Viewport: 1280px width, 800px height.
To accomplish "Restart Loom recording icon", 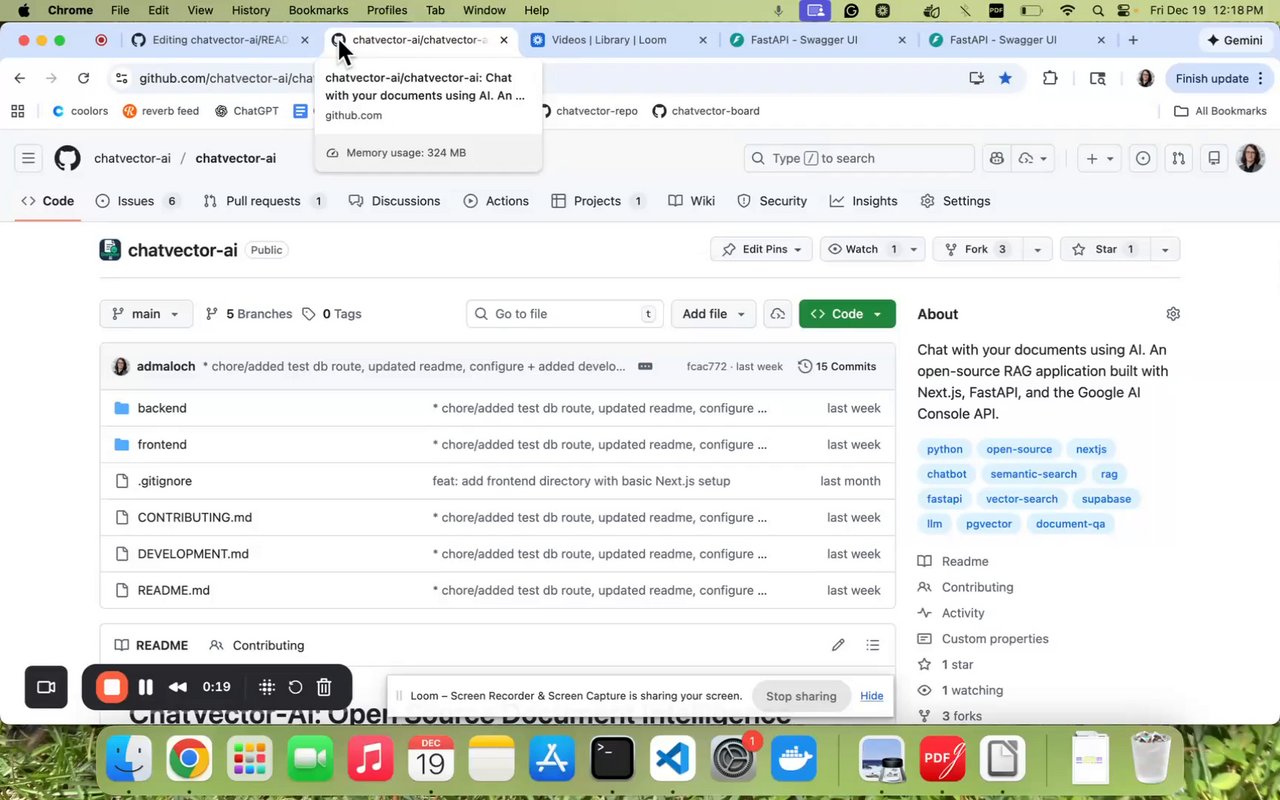I will (295, 687).
